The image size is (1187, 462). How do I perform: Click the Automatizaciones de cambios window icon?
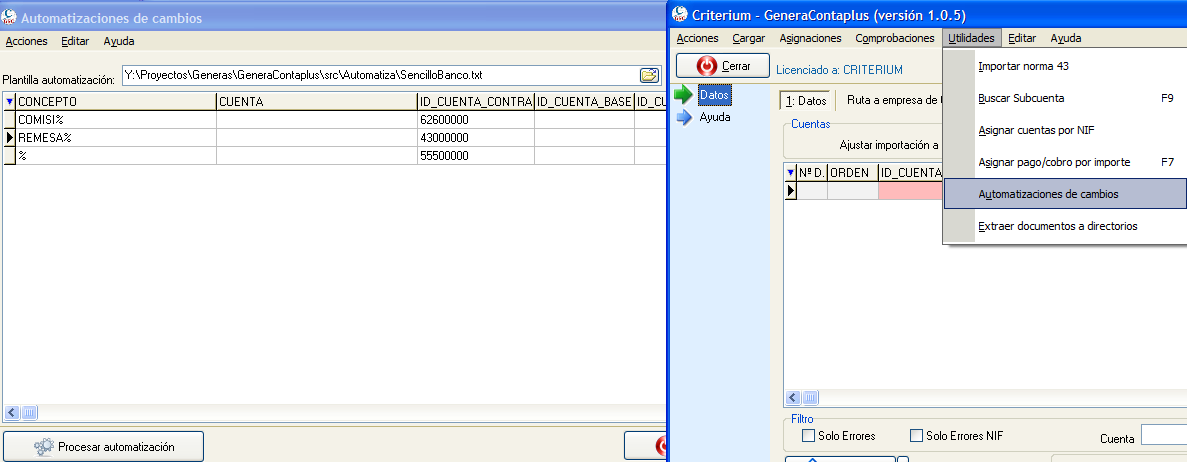pos(10,18)
